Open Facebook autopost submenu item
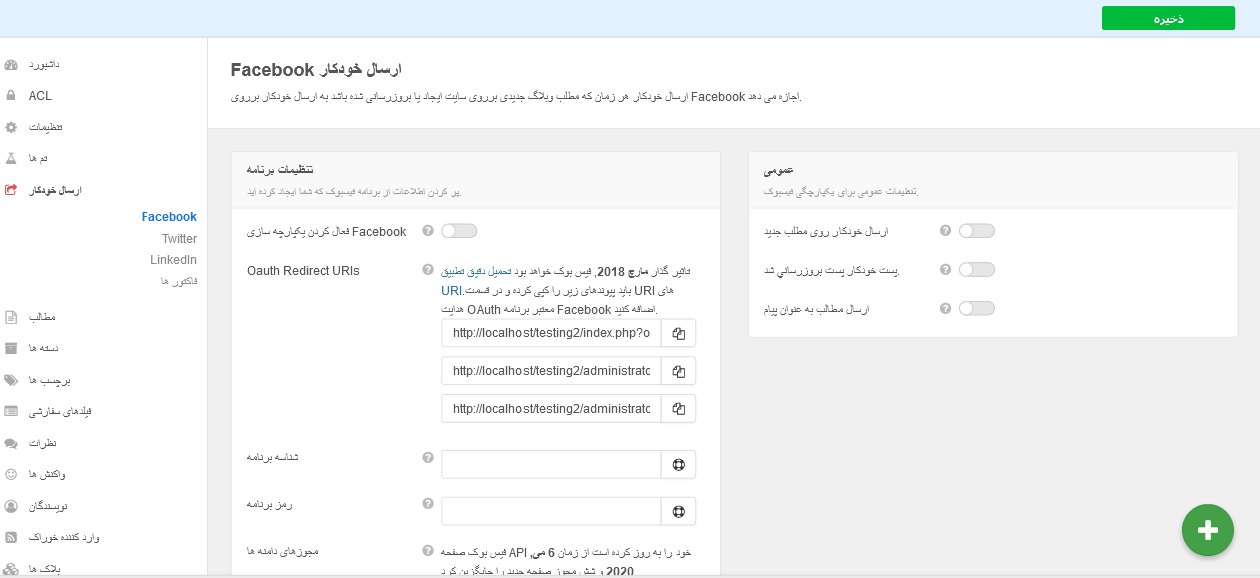This screenshot has width=1260, height=578. 169,217
